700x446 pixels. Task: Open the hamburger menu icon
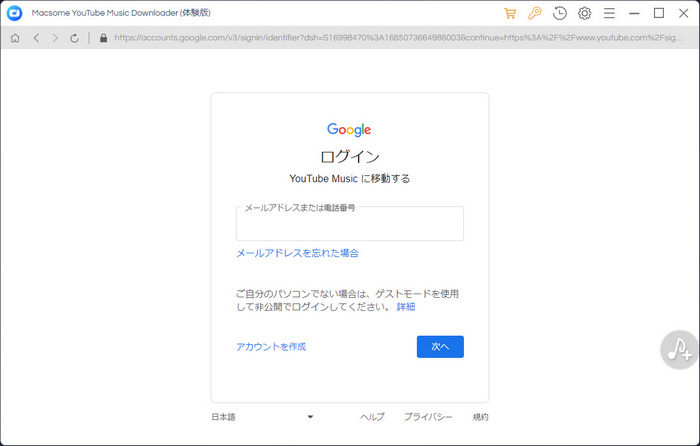click(609, 13)
